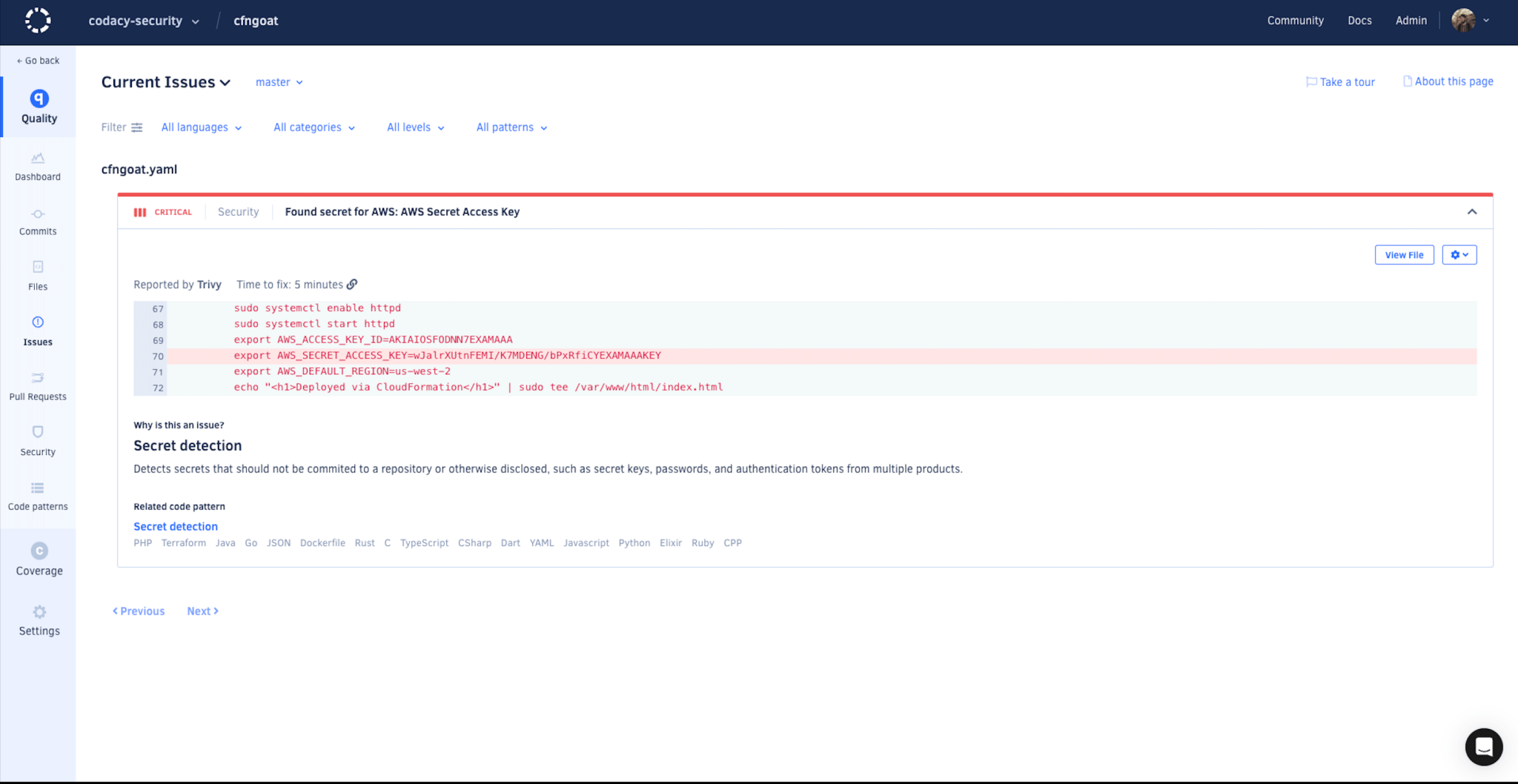This screenshot has height=784, width=1518.
Task: Open the issue actions gear dropdown
Action: (1458, 254)
